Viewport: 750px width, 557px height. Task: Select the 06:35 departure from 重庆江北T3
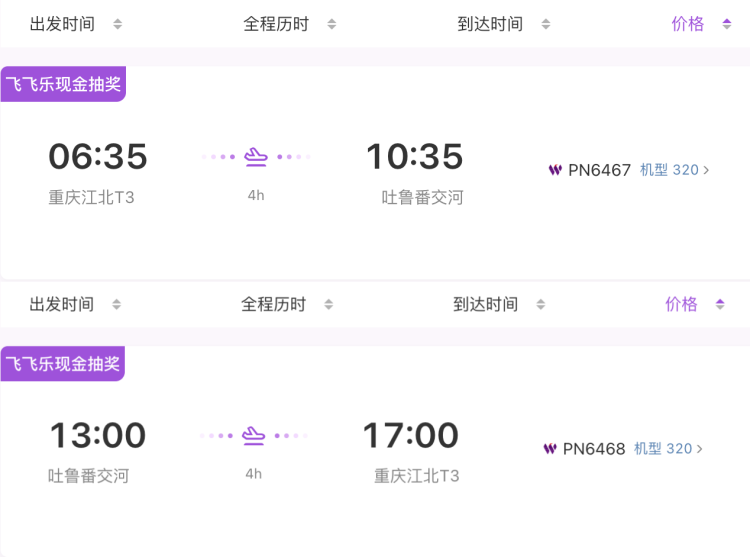(x=98, y=157)
